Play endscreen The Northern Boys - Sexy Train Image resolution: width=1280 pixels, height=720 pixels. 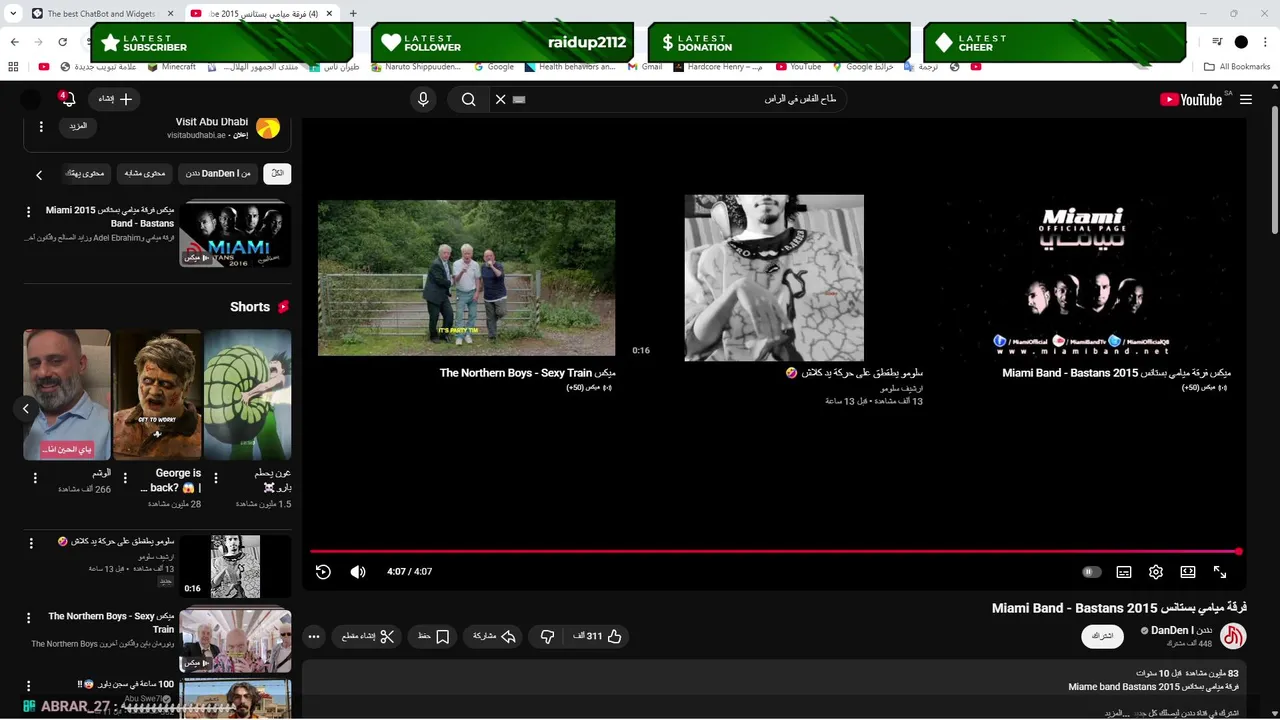point(467,278)
